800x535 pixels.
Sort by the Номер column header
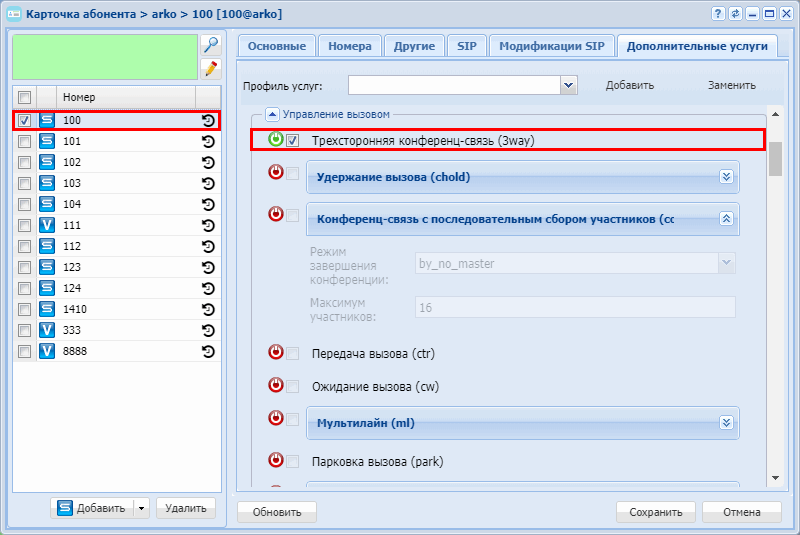[x=126, y=97]
